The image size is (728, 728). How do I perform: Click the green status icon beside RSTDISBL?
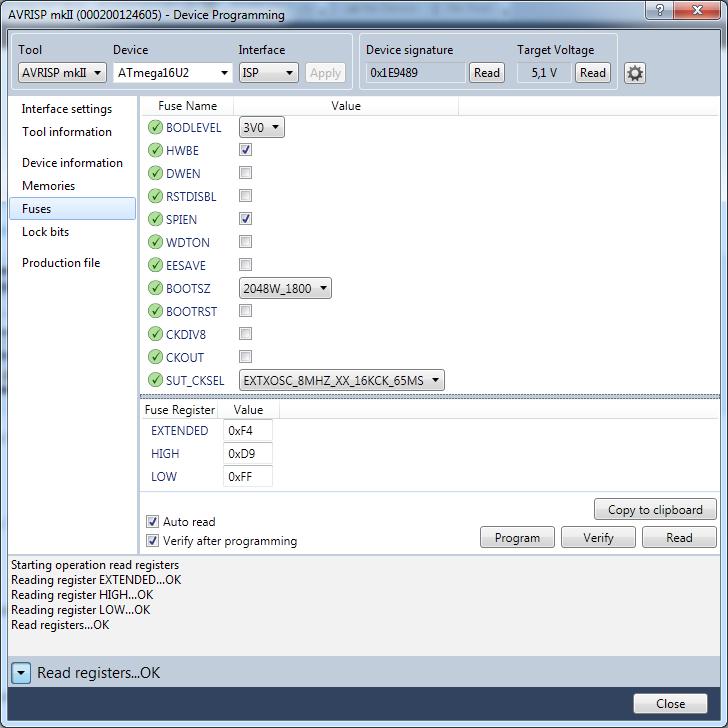pyautogui.click(x=155, y=196)
